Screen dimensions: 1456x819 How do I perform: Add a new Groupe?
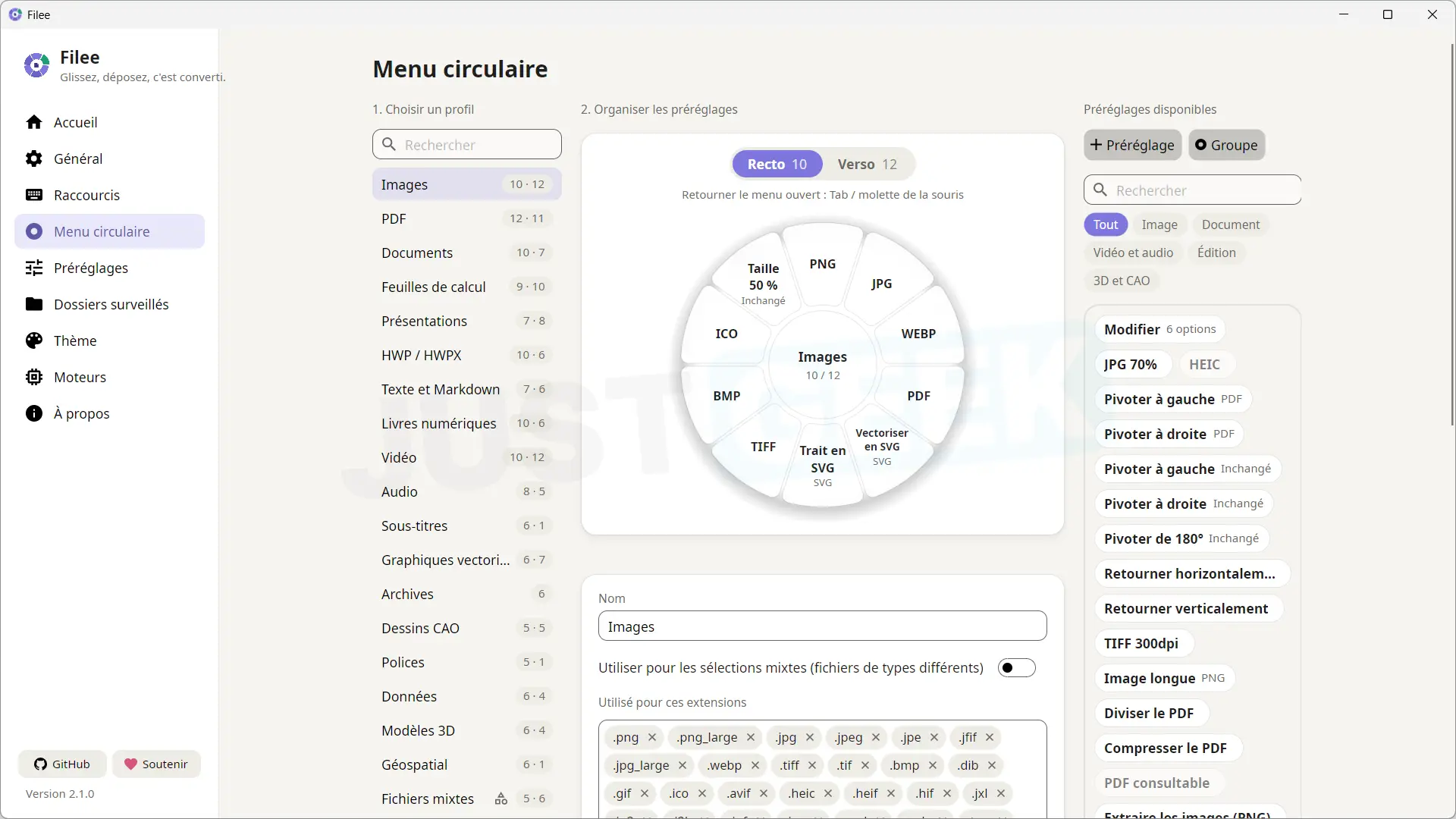tap(1226, 145)
